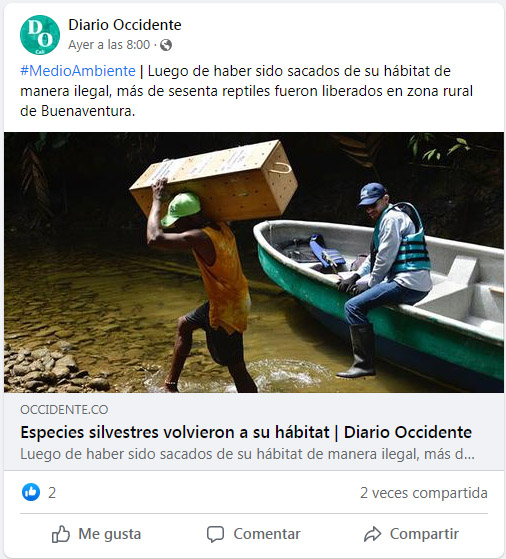Click the OCCIDENTE.CO source domain
Image resolution: width=506 pixels, height=559 pixels.
[64, 410]
